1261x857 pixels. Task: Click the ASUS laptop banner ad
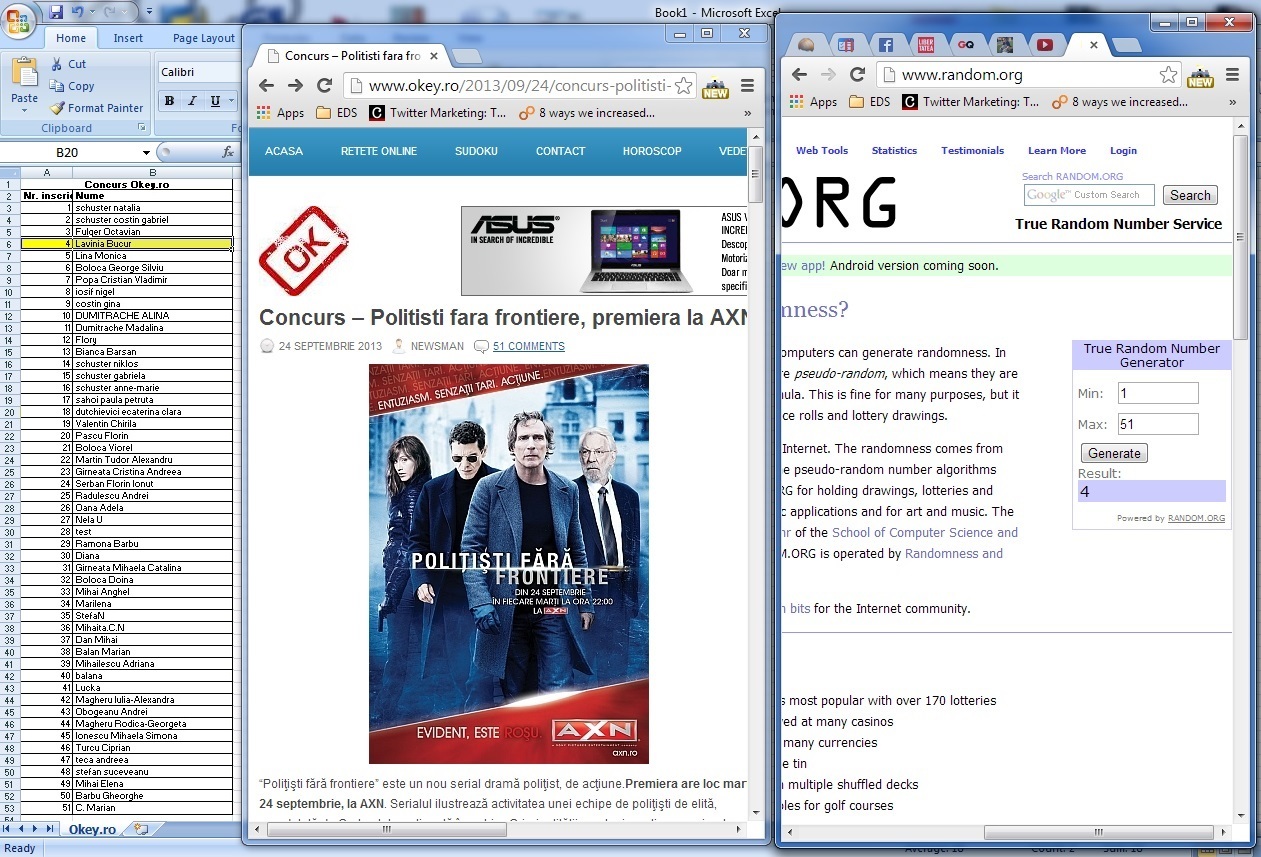(x=603, y=251)
